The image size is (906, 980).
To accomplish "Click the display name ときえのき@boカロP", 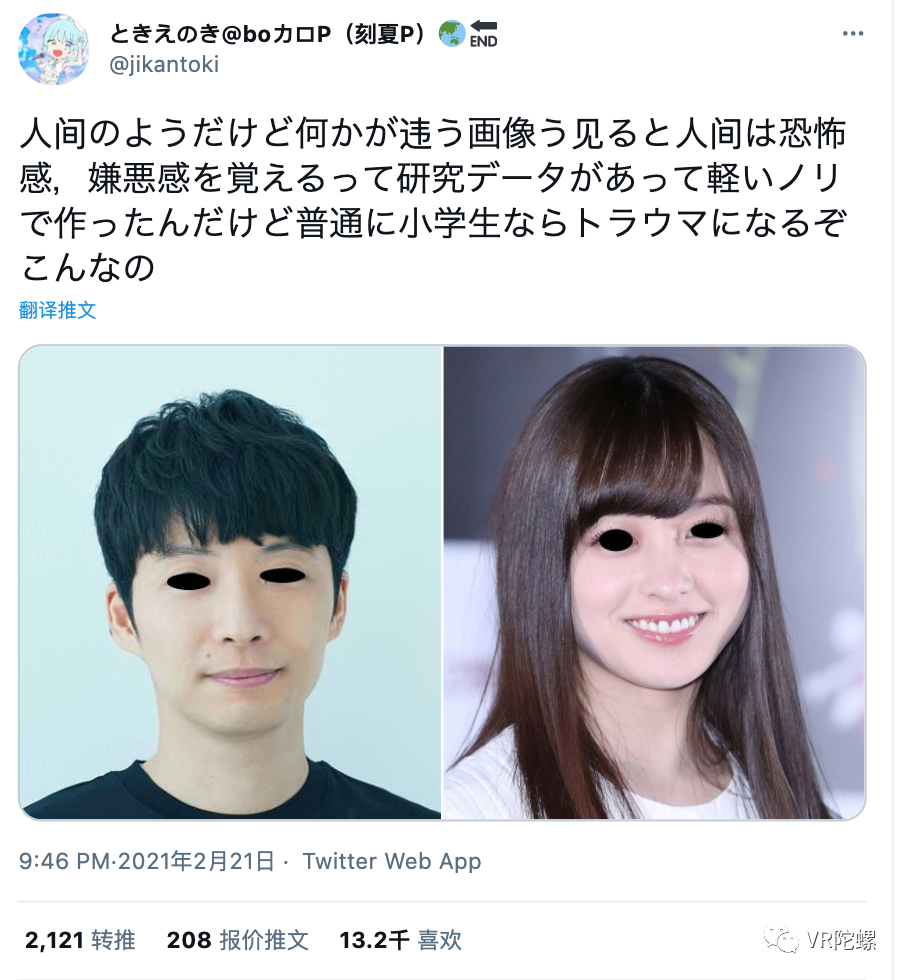I will [221, 34].
